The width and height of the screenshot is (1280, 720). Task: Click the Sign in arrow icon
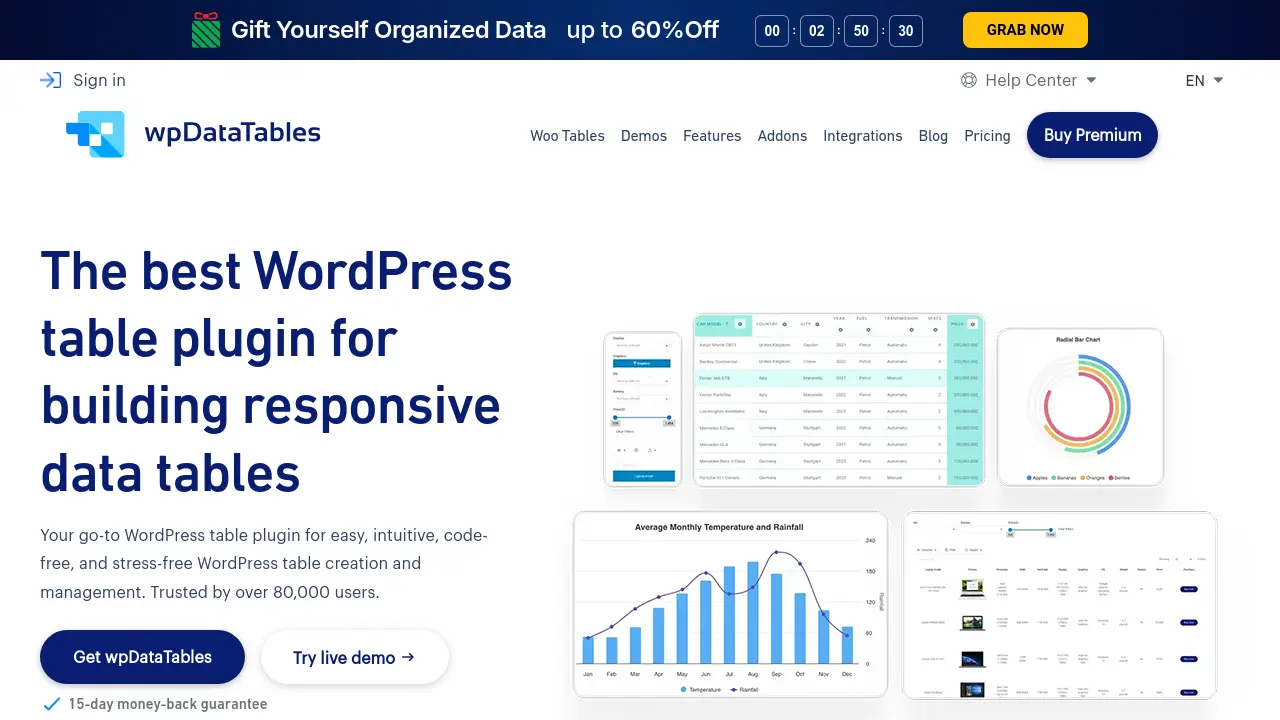pyautogui.click(x=51, y=80)
